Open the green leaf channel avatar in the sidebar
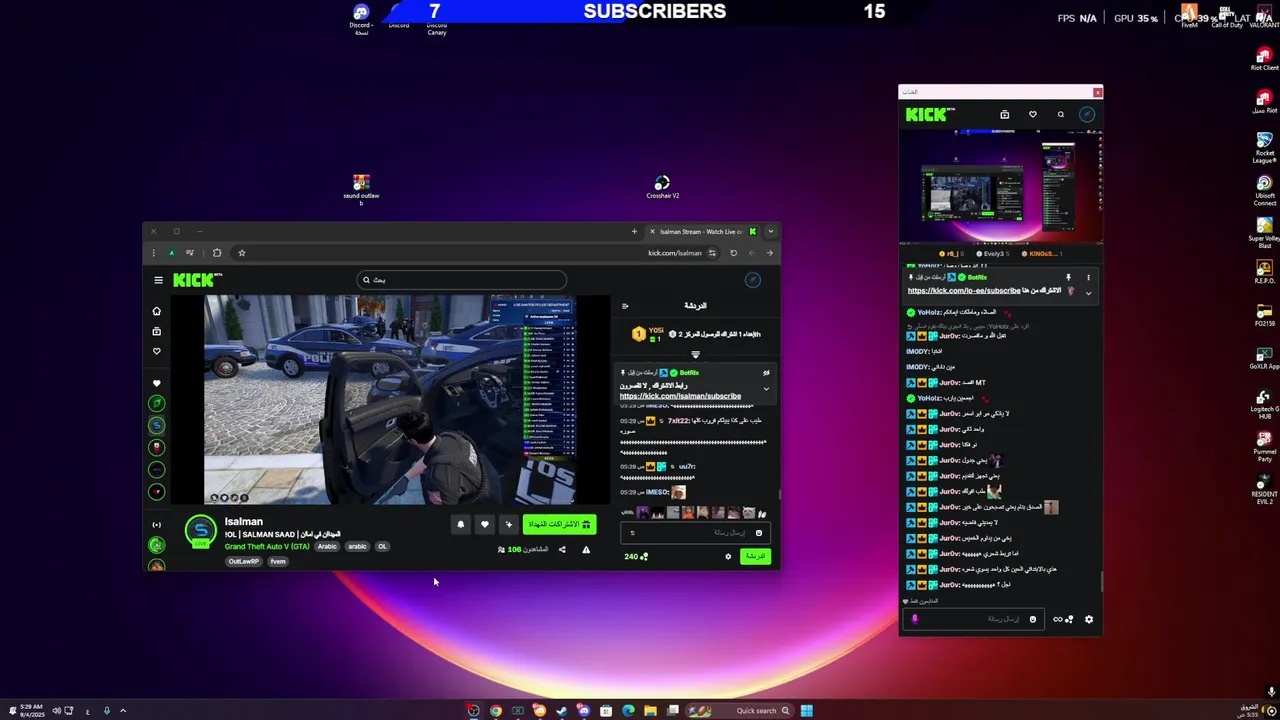 (x=156, y=403)
